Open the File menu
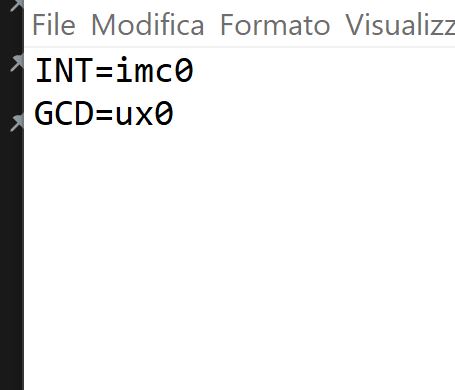This screenshot has height=390, width=455. 54,25
